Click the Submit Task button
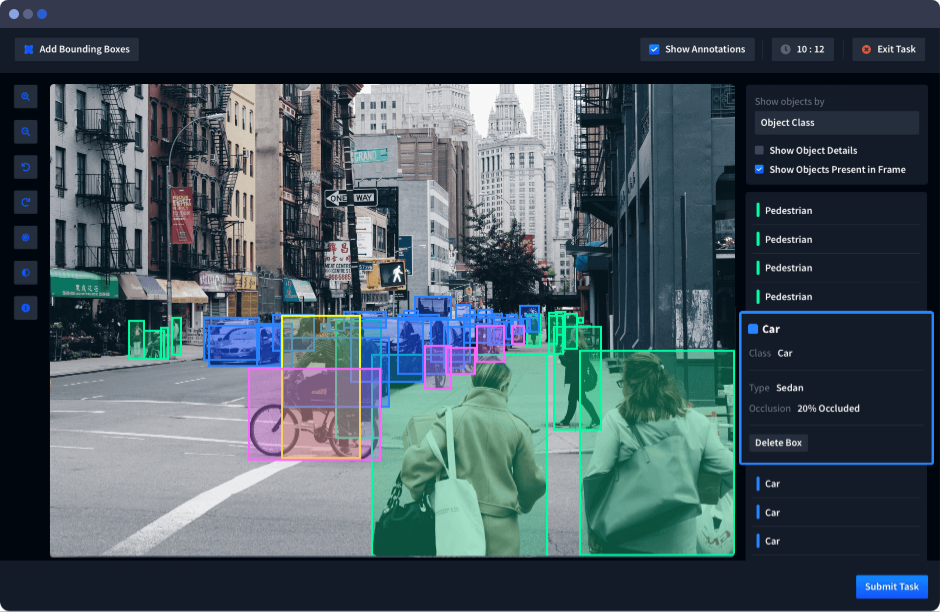 [x=891, y=587]
